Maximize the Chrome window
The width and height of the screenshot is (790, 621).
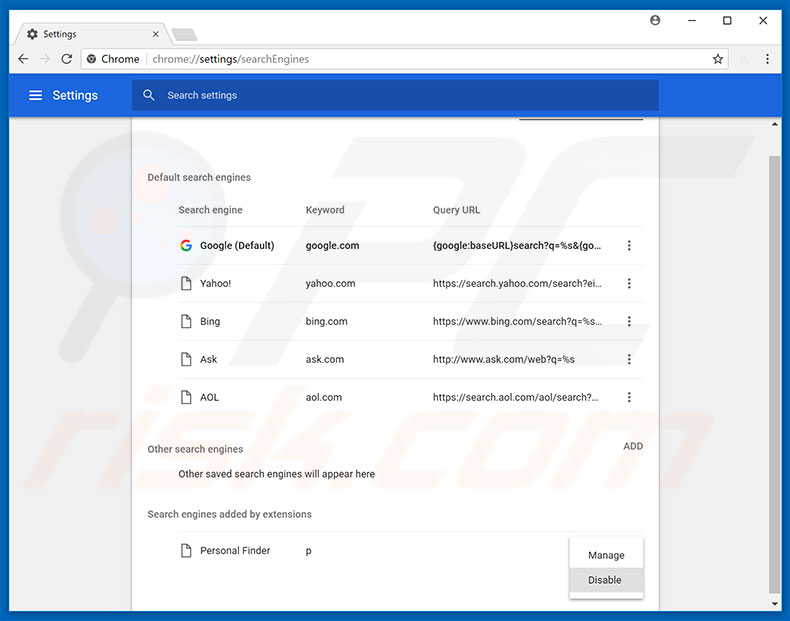pyautogui.click(x=727, y=20)
